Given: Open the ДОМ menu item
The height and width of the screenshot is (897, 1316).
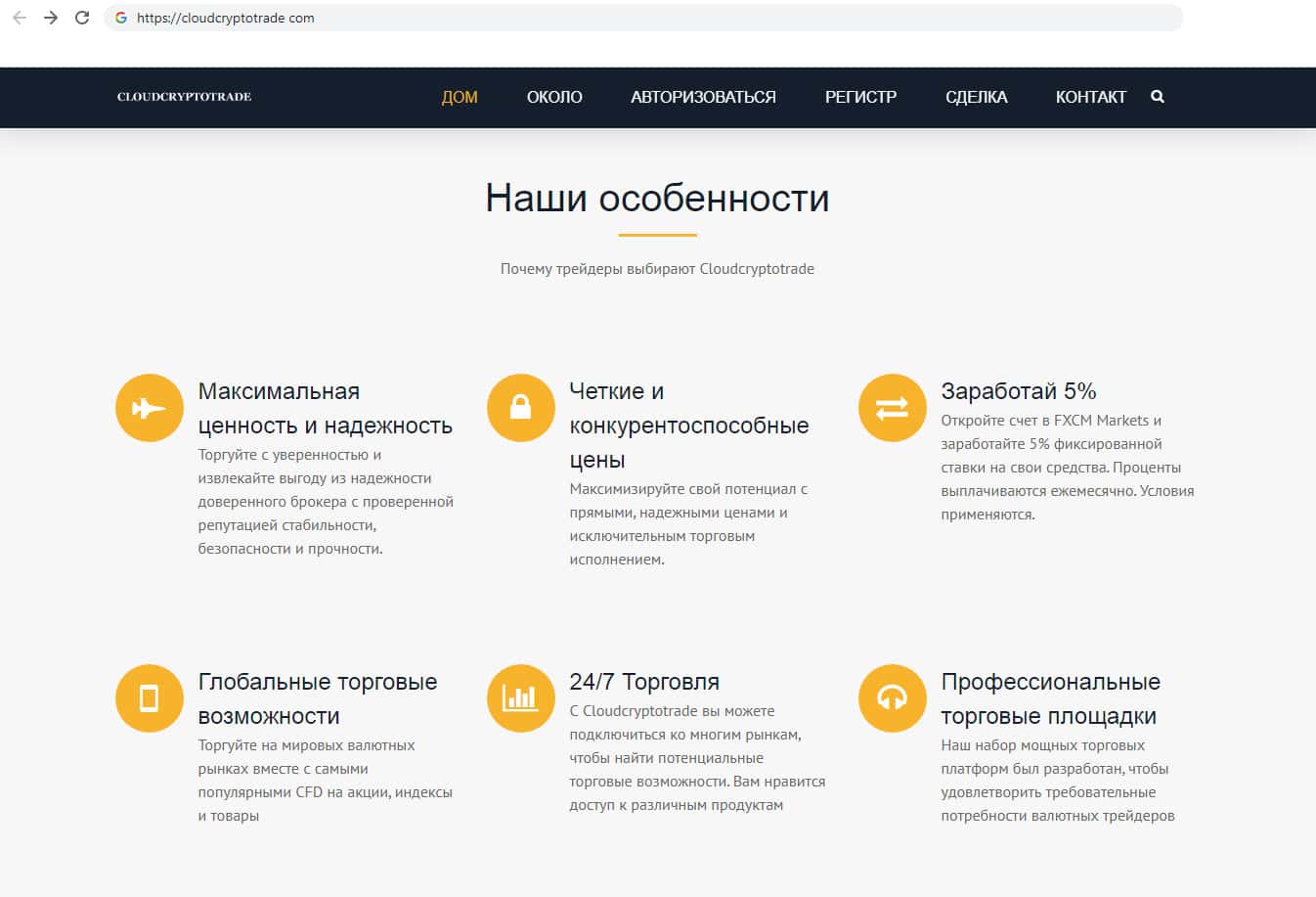Looking at the screenshot, I should [460, 97].
